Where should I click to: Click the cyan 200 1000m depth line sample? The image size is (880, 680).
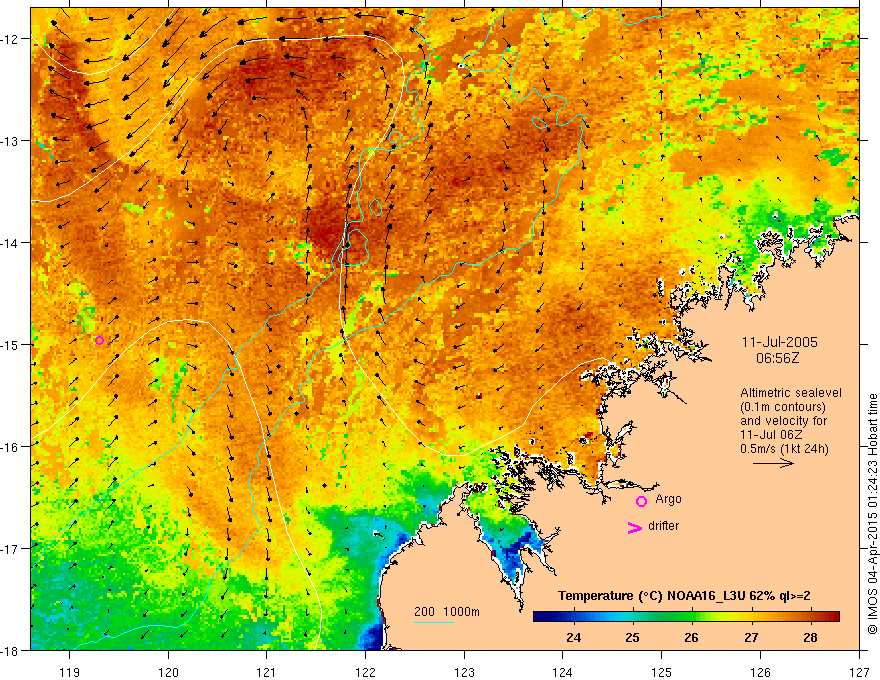(x=434, y=622)
